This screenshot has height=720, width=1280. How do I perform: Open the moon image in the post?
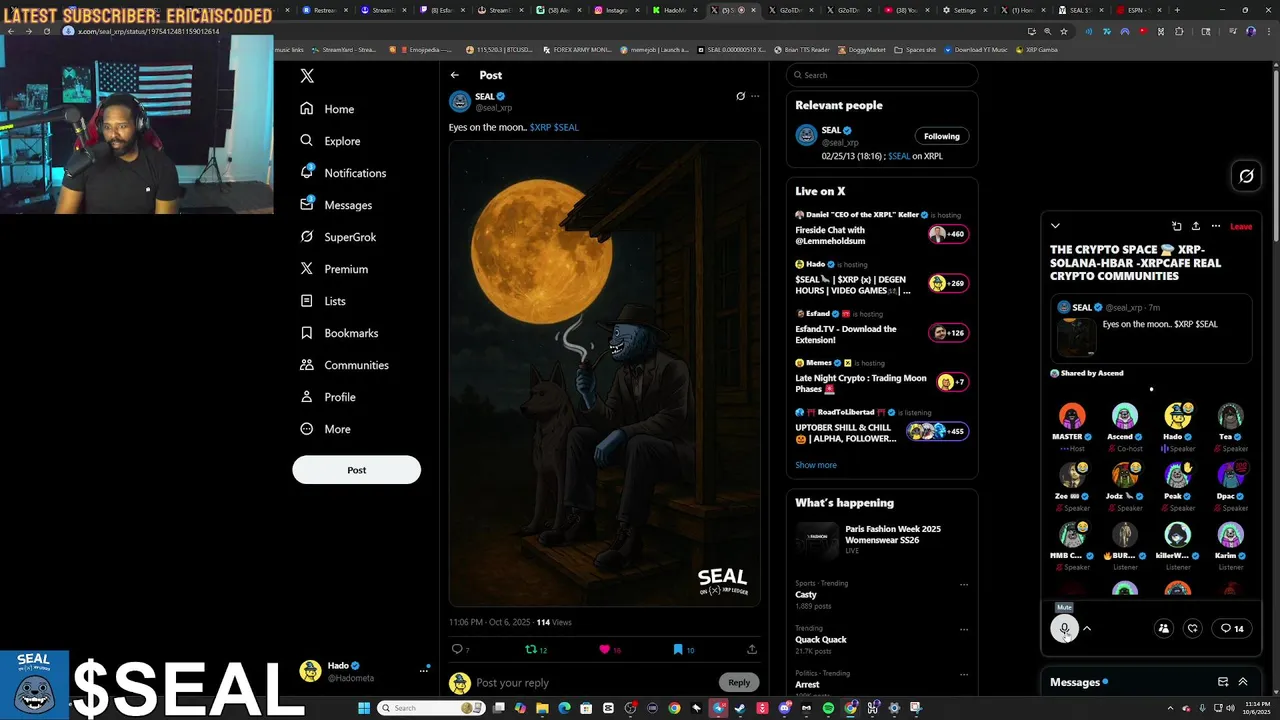point(604,373)
